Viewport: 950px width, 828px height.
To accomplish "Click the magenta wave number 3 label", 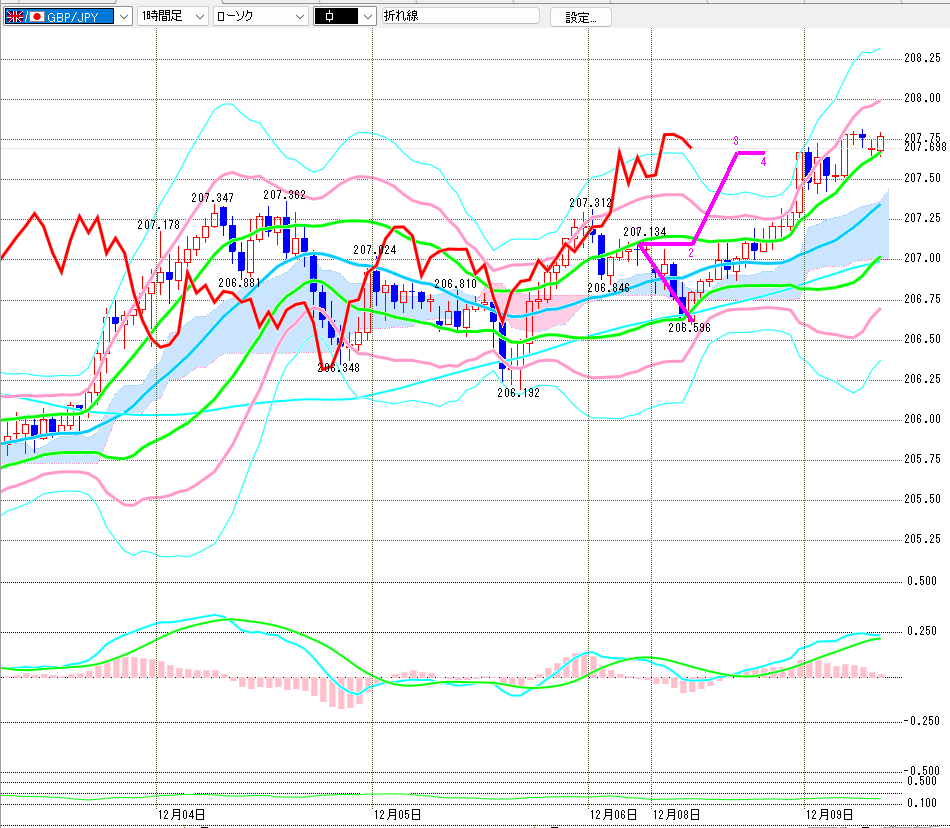I will pyautogui.click(x=736, y=141).
